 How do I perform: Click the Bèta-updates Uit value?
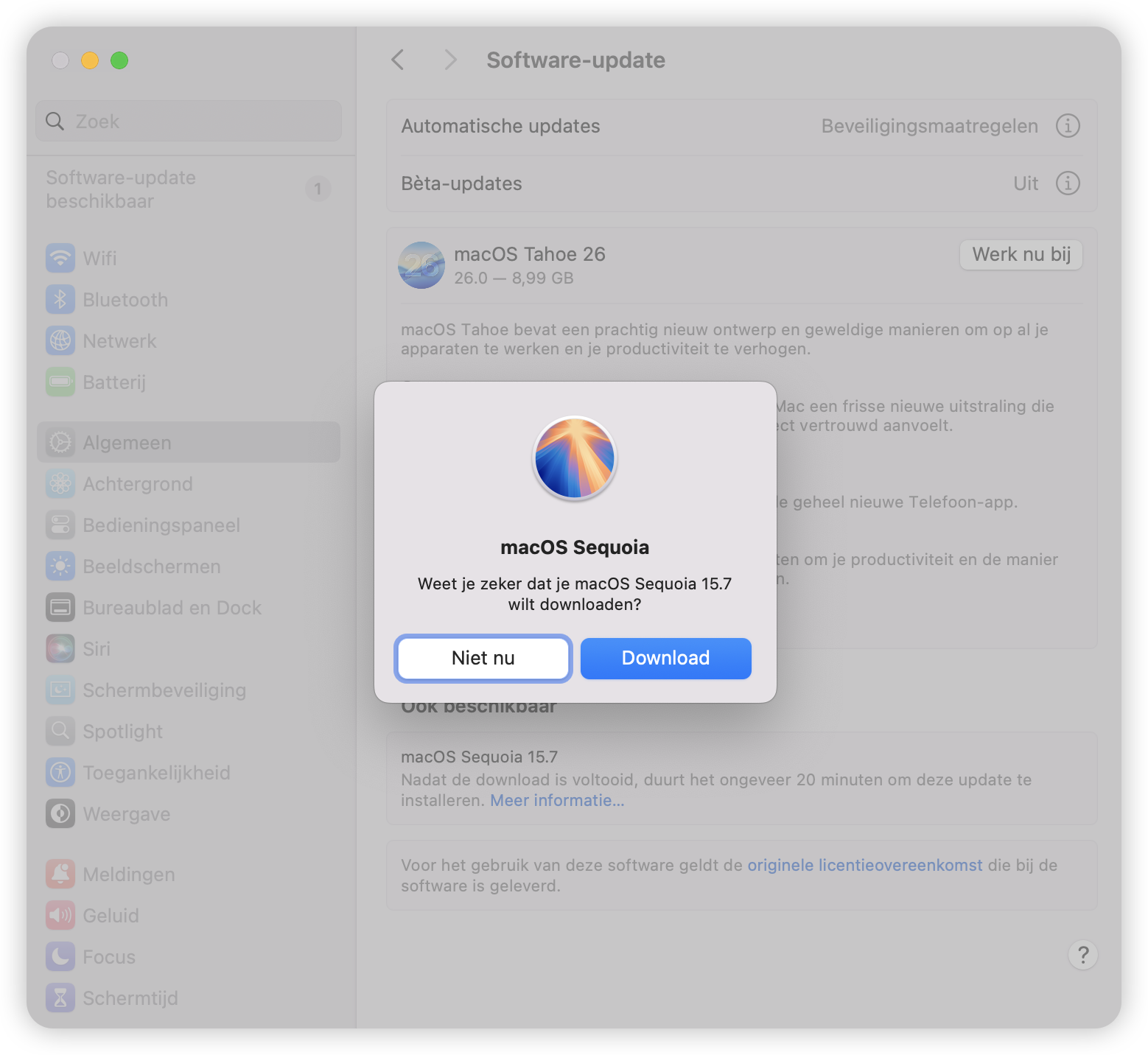click(x=1026, y=183)
